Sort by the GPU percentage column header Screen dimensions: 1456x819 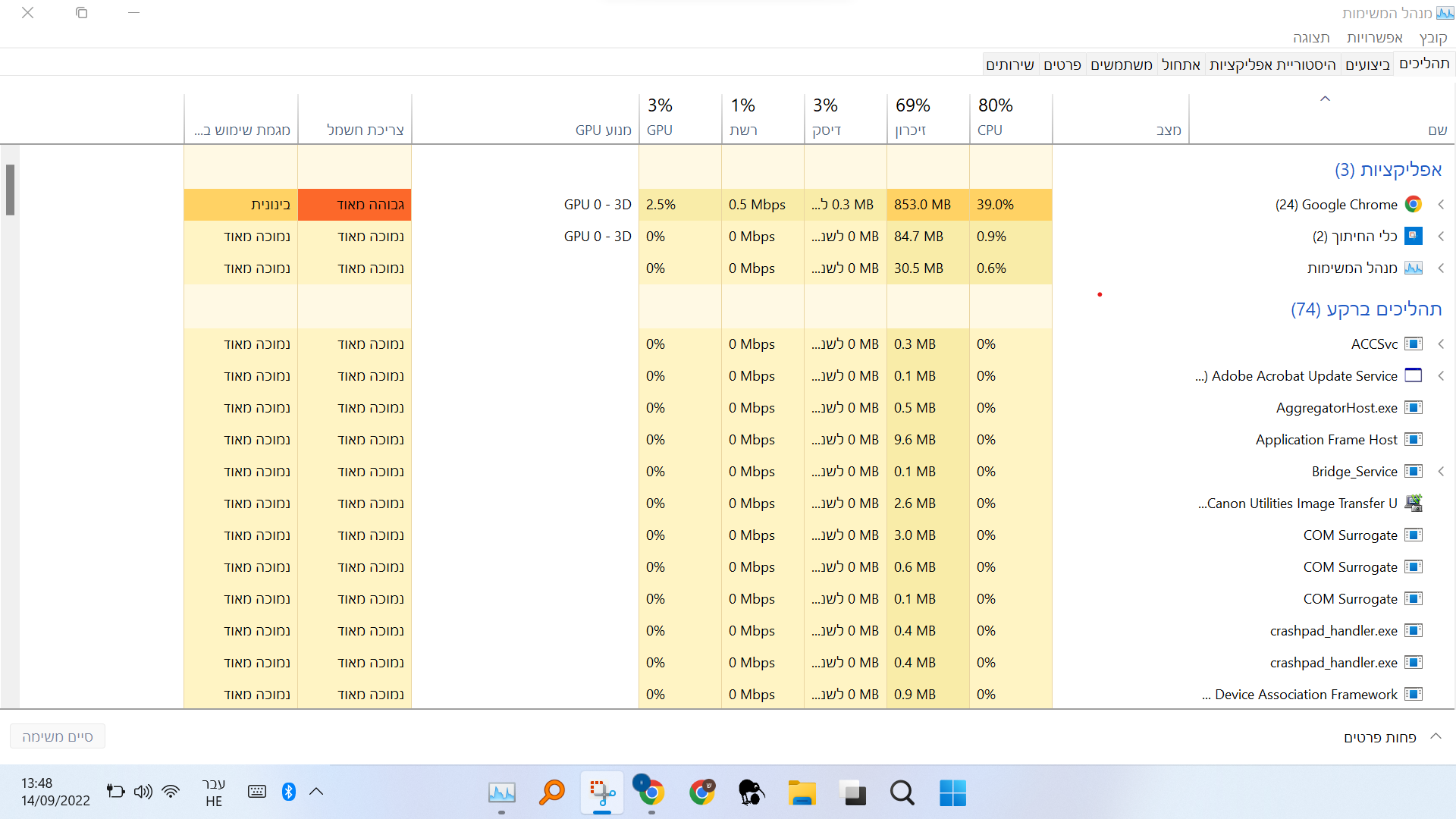coord(679,118)
